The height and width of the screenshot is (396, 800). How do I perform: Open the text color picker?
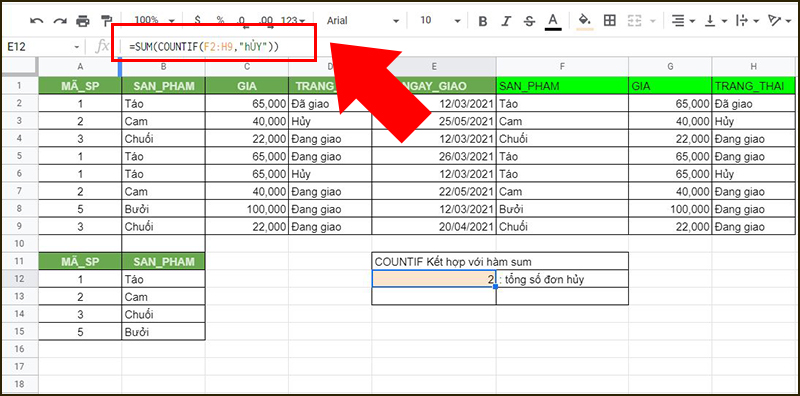(x=552, y=21)
